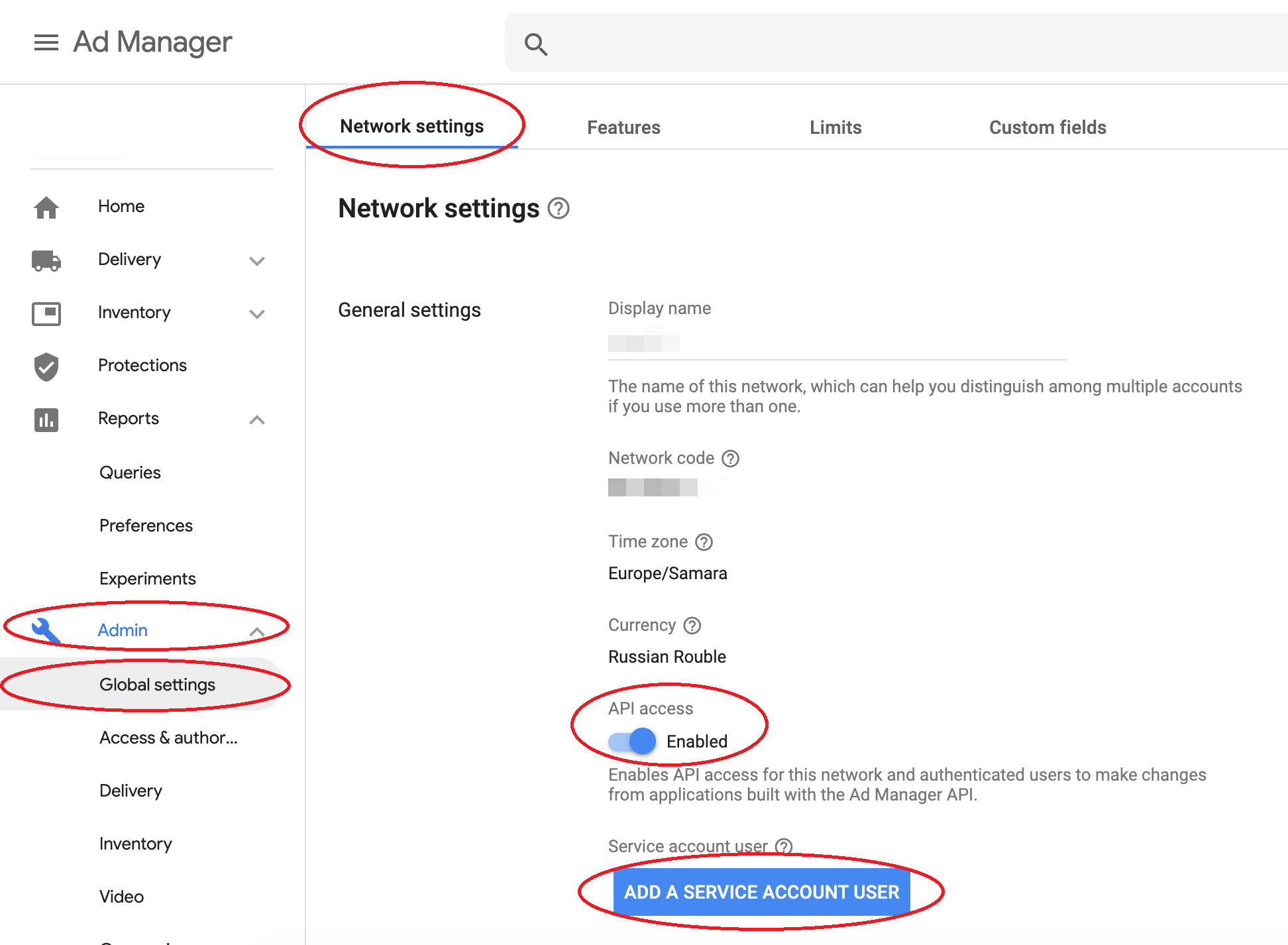Click the Protections shield icon

(x=46, y=366)
